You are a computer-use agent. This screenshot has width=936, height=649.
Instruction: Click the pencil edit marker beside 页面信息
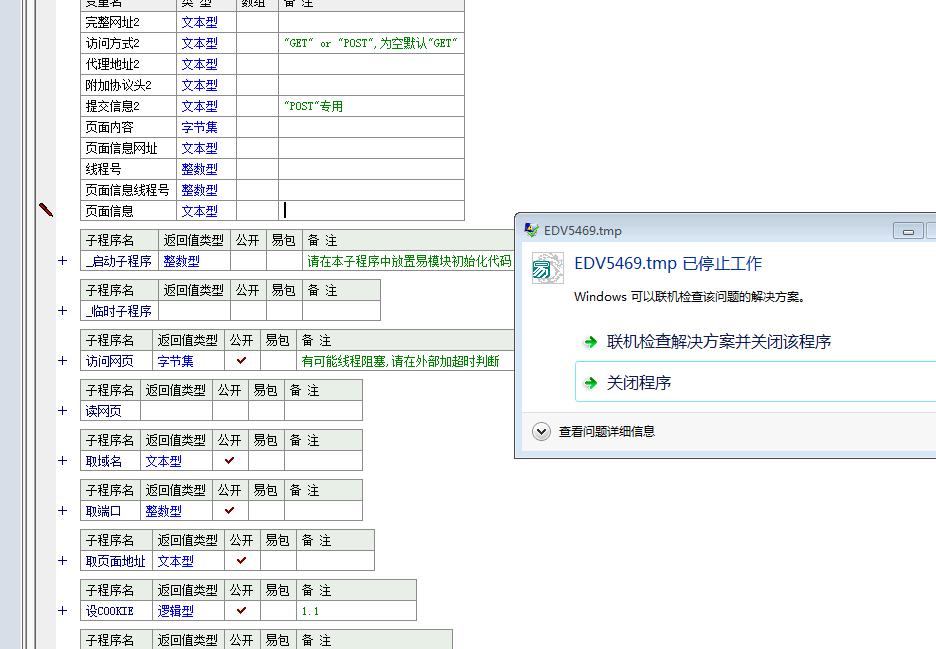pyautogui.click(x=46, y=209)
